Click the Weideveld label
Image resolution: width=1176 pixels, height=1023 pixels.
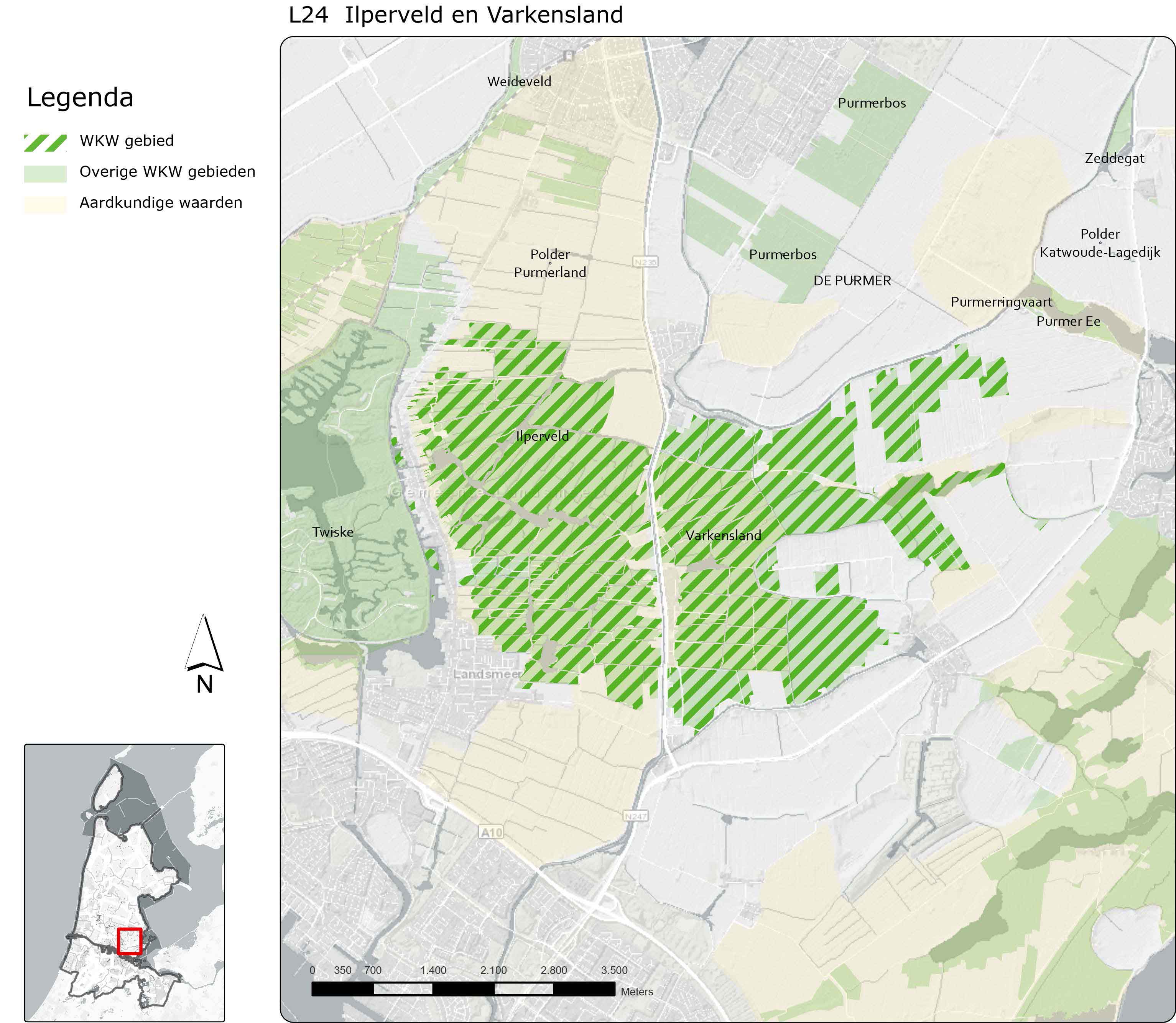[x=519, y=82]
